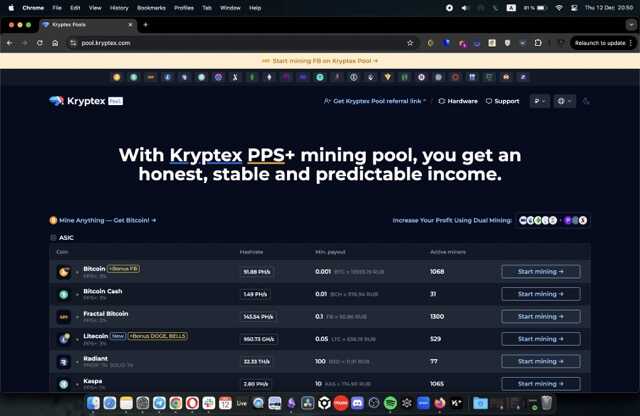This screenshot has width=640, height=416.
Task: Click the Radiant coin icon in table
Action: tap(64, 361)
